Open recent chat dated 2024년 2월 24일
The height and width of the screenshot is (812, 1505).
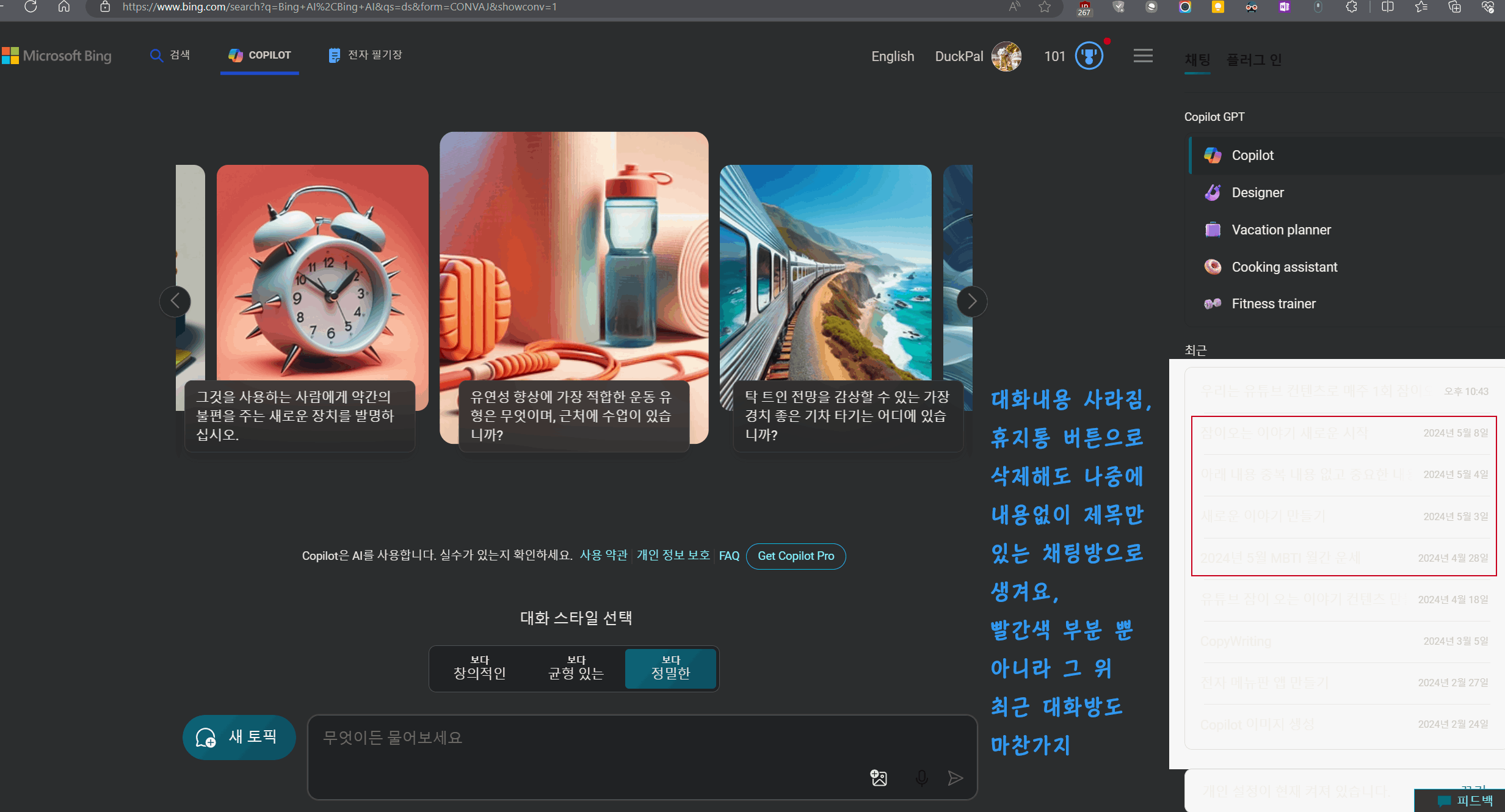(1344, 724)
